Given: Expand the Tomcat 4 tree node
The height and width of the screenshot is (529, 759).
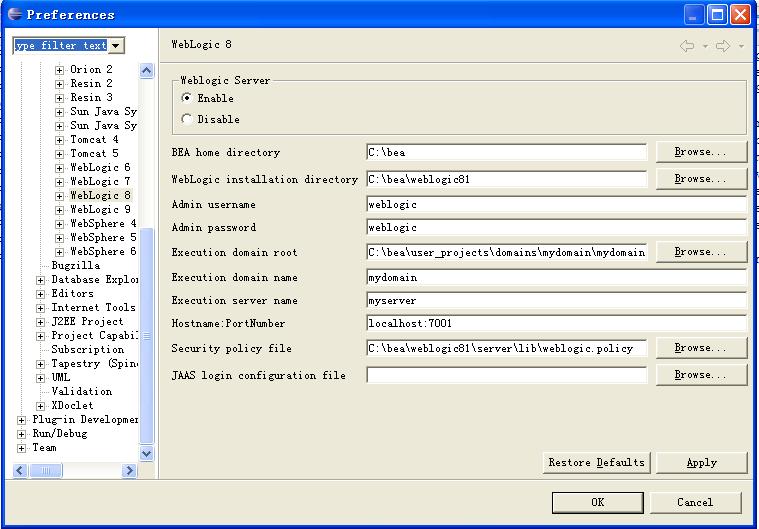Looking at the screenshot, I should (x=59, y=140).
